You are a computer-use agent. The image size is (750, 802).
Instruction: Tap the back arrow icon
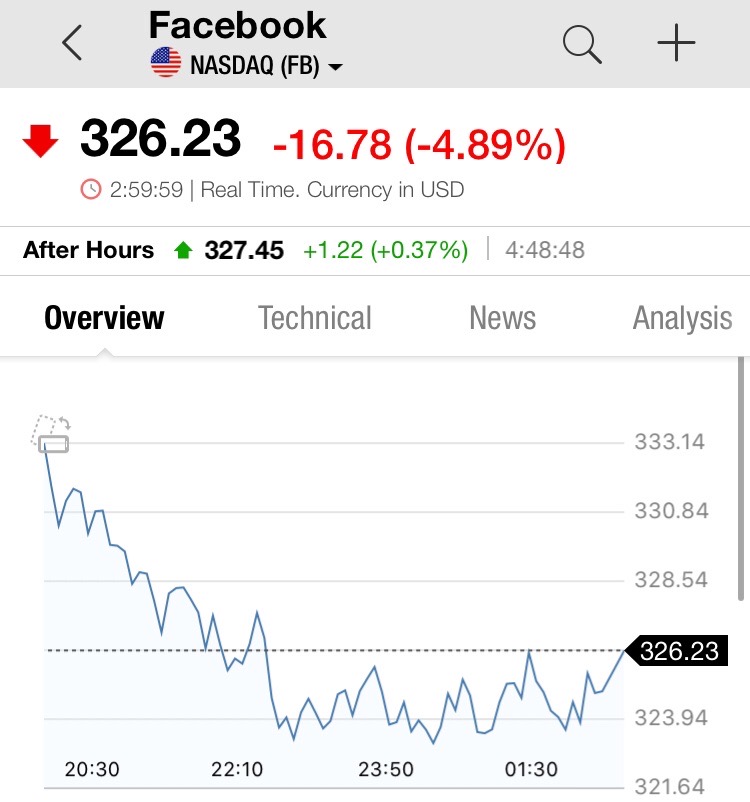click(71, 44)
